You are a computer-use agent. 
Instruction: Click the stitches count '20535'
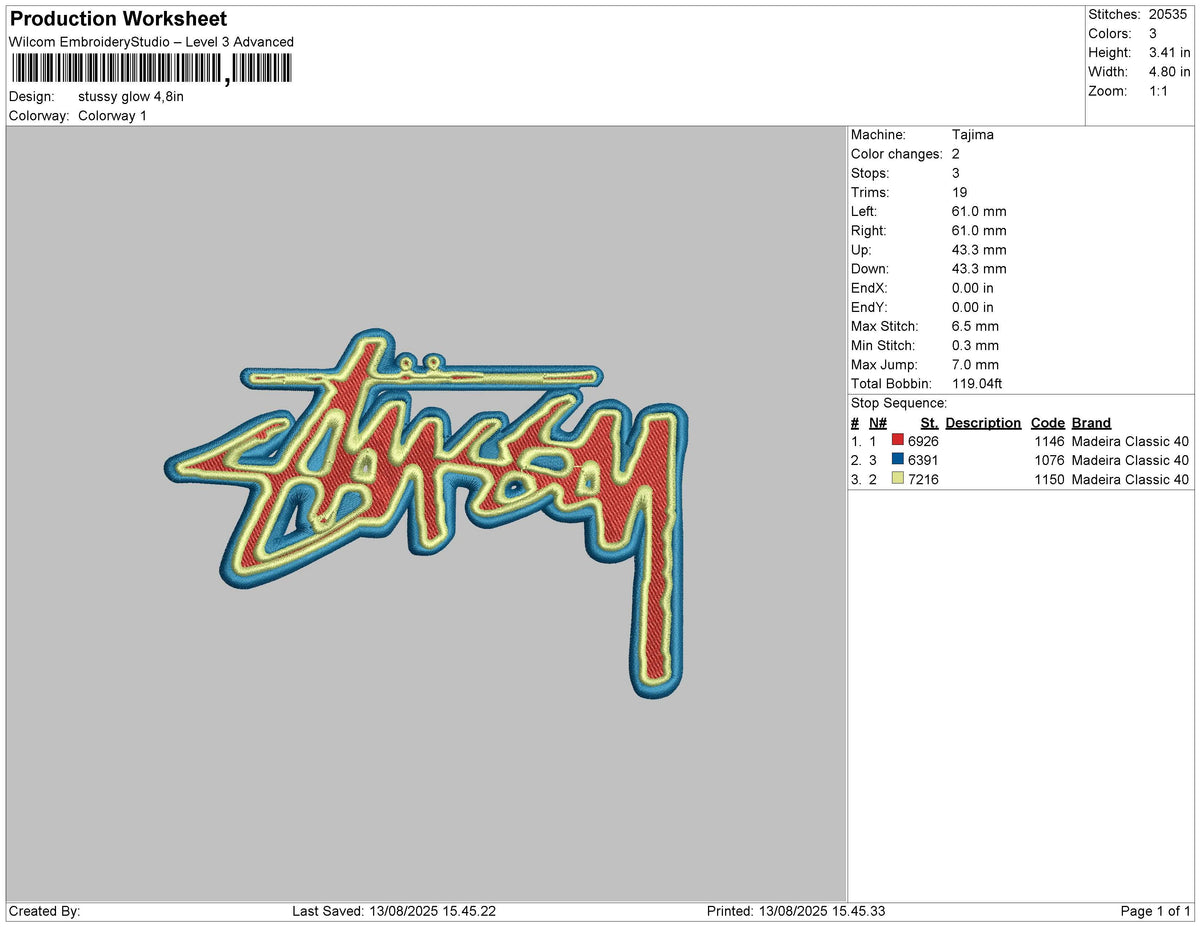tap(1170, 15)
